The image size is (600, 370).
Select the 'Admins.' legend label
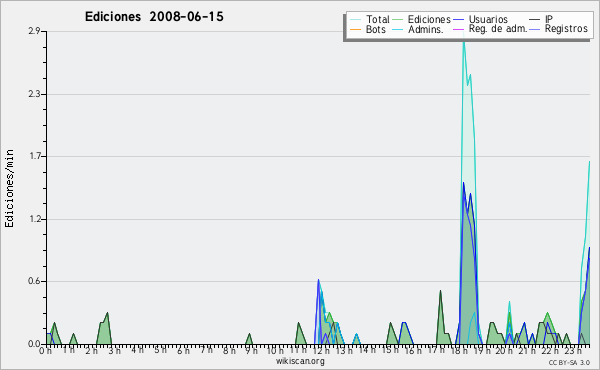(426, 29)
